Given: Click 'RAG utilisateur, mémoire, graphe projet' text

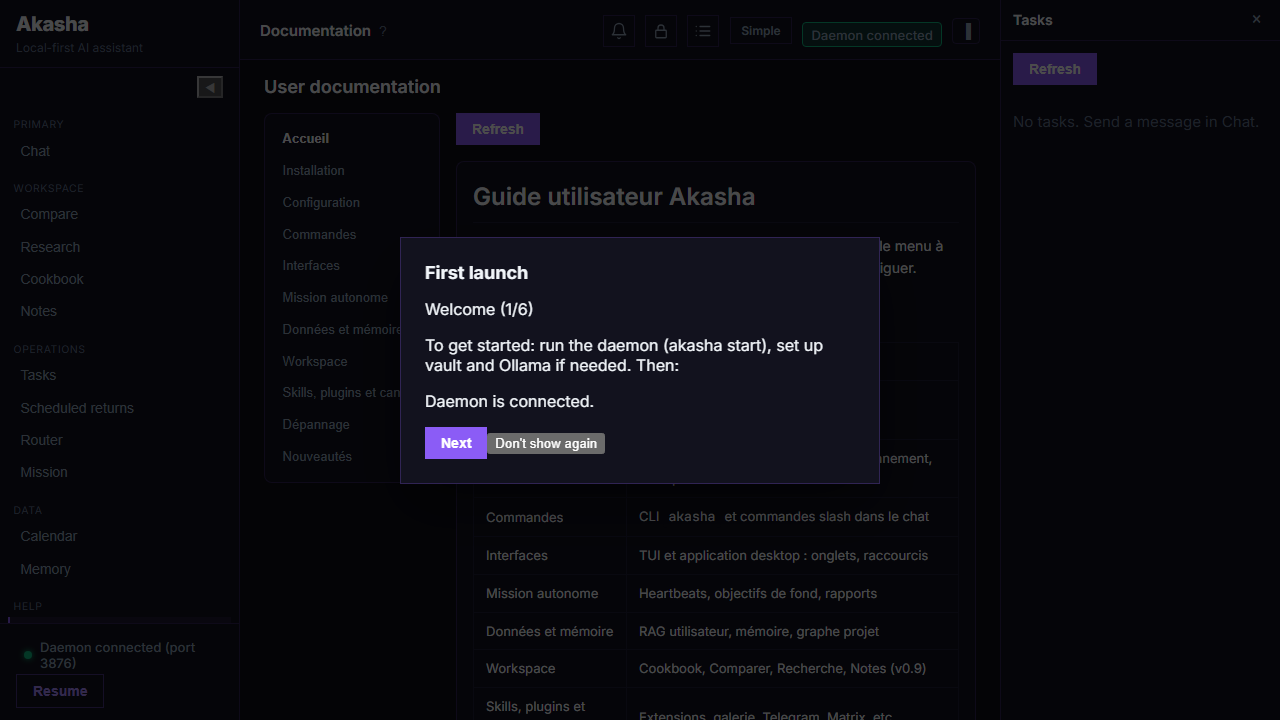Looking at the screenshot, I should click(759, 631).
